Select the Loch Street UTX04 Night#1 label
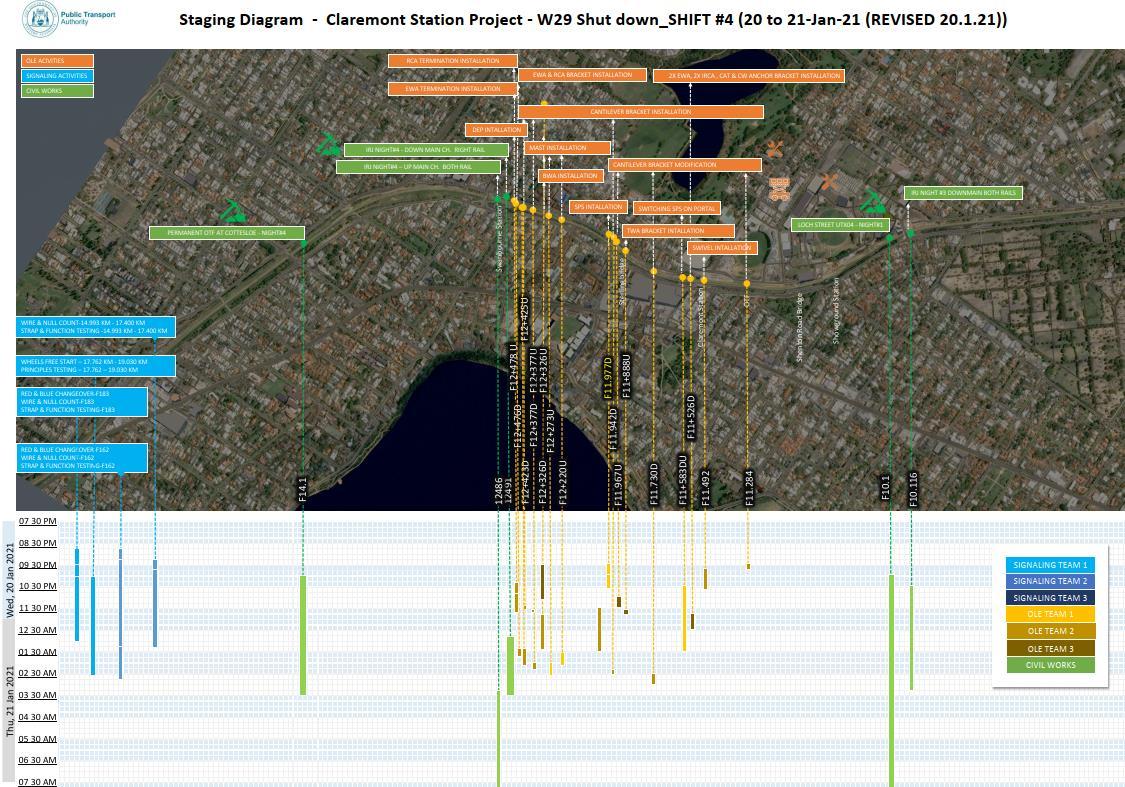Viewport: 1125px width, 787px height. 840,225
